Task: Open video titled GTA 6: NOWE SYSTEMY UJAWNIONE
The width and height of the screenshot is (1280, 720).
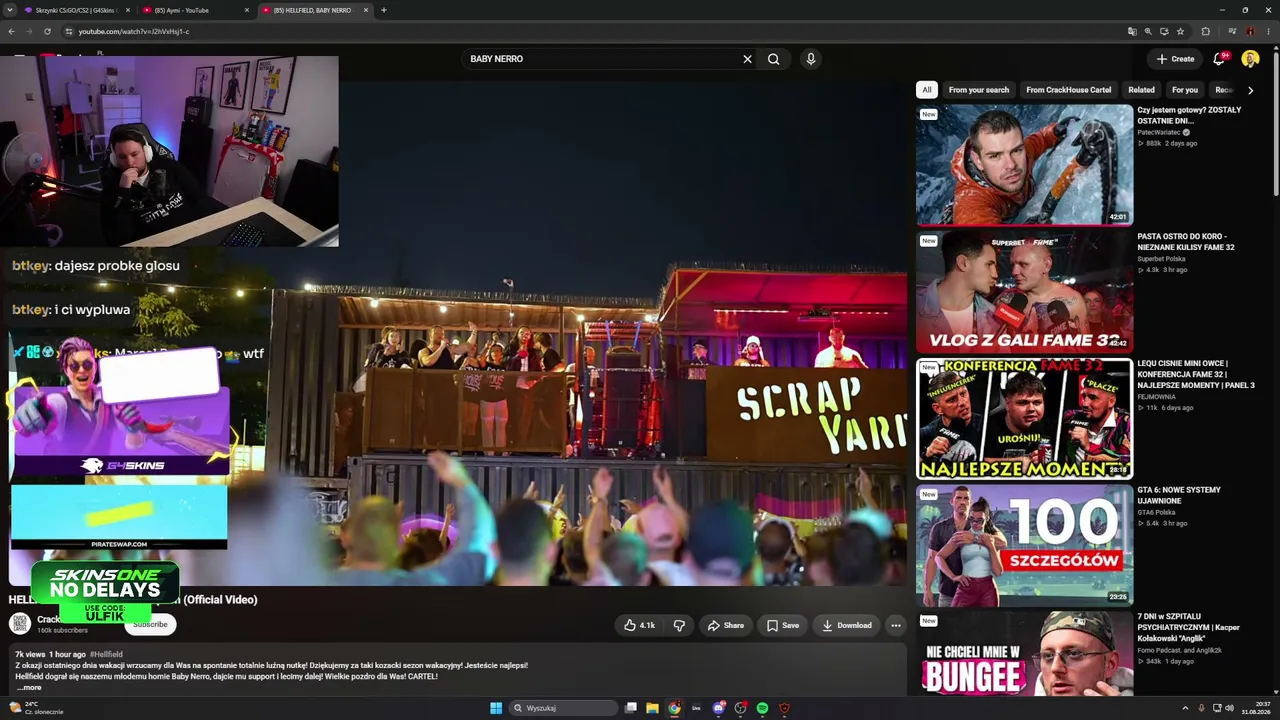Action: point(1179,495)
